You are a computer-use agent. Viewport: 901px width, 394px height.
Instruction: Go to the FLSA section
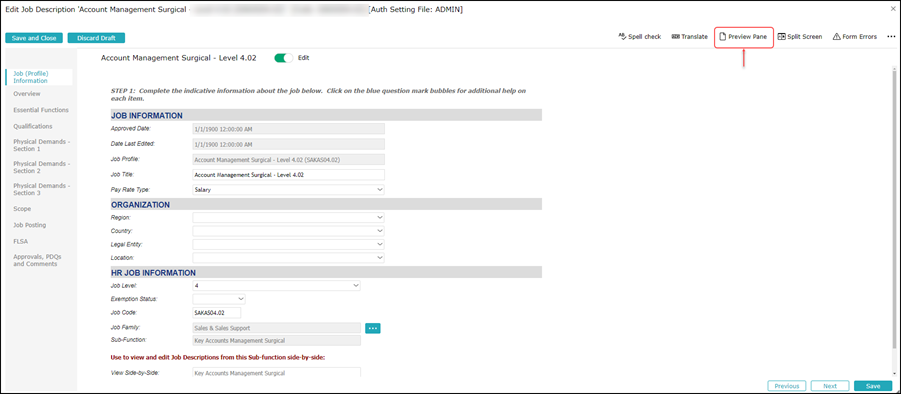coord(20,242)
